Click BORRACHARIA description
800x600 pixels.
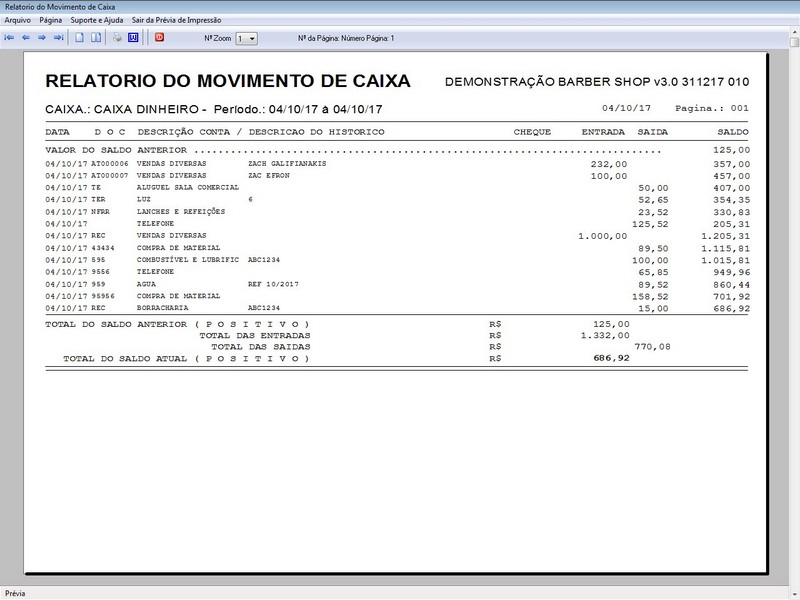click(162, 308)
